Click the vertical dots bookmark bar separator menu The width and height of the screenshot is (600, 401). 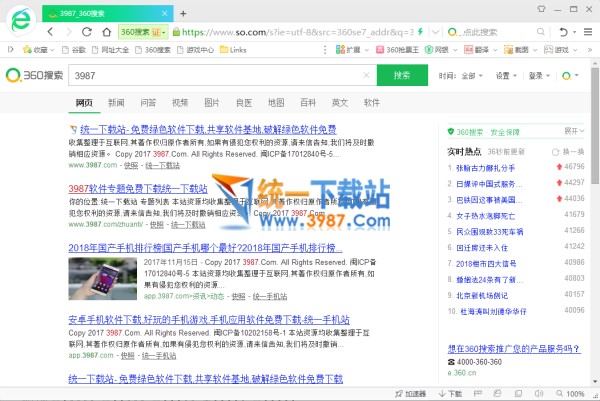click(325, 50)
